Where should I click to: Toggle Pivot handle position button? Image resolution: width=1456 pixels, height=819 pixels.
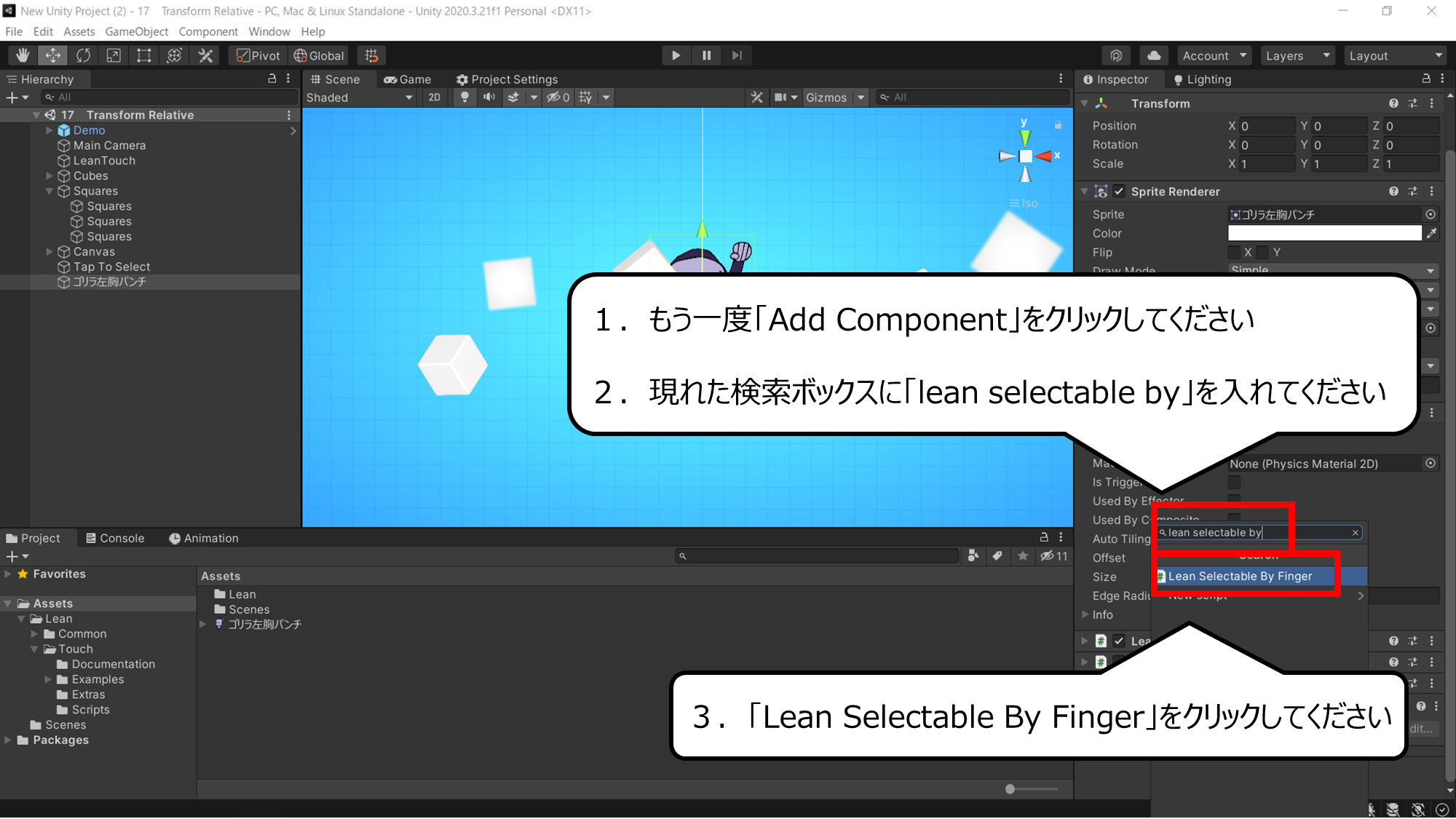click(258, 55)
